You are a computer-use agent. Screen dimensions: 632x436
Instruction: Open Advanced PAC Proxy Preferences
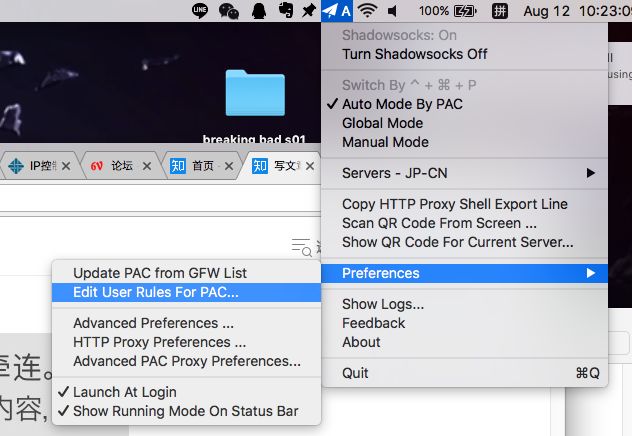(186, 361)
